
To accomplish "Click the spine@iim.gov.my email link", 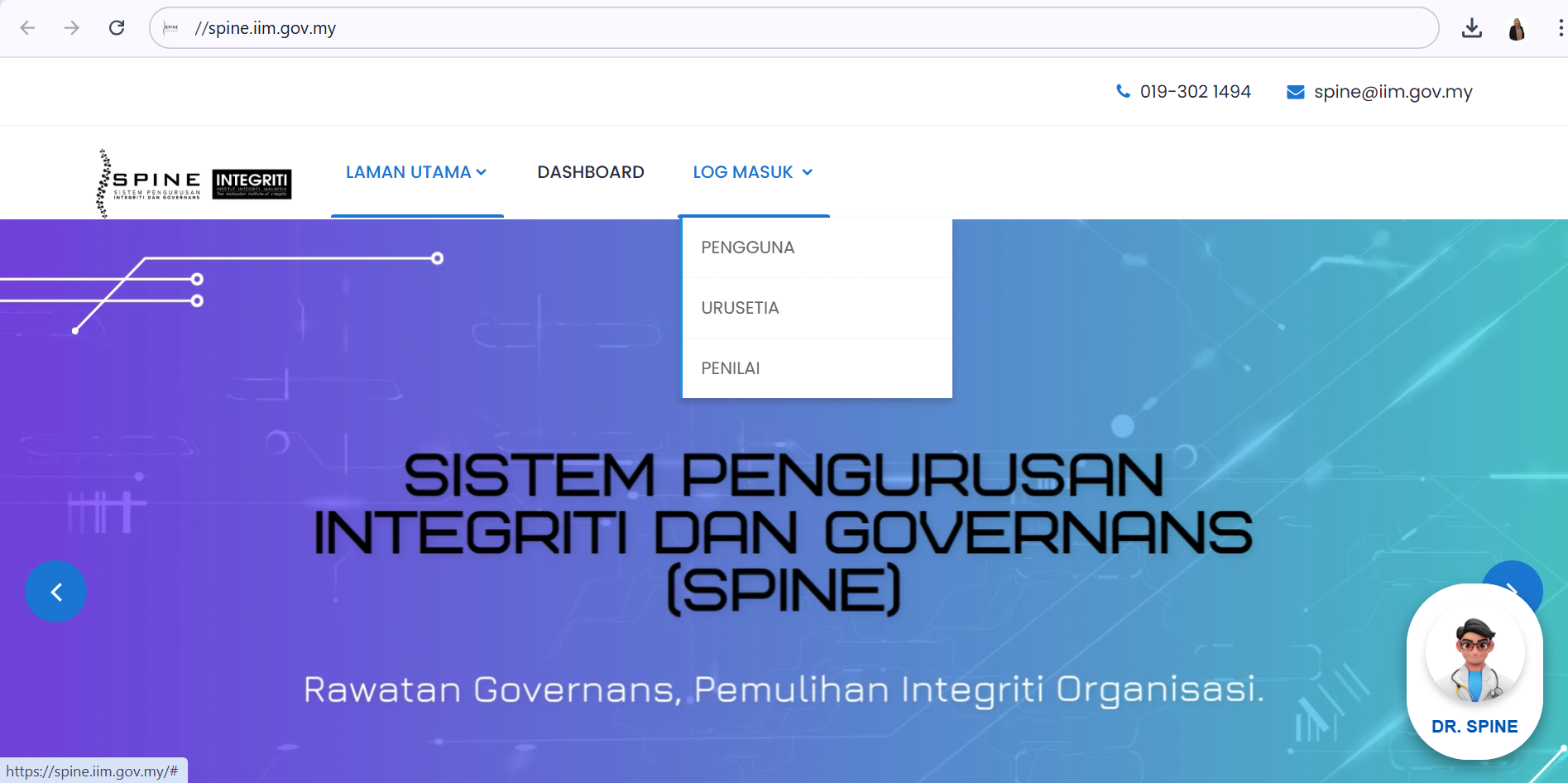I will click(1393, 92).
